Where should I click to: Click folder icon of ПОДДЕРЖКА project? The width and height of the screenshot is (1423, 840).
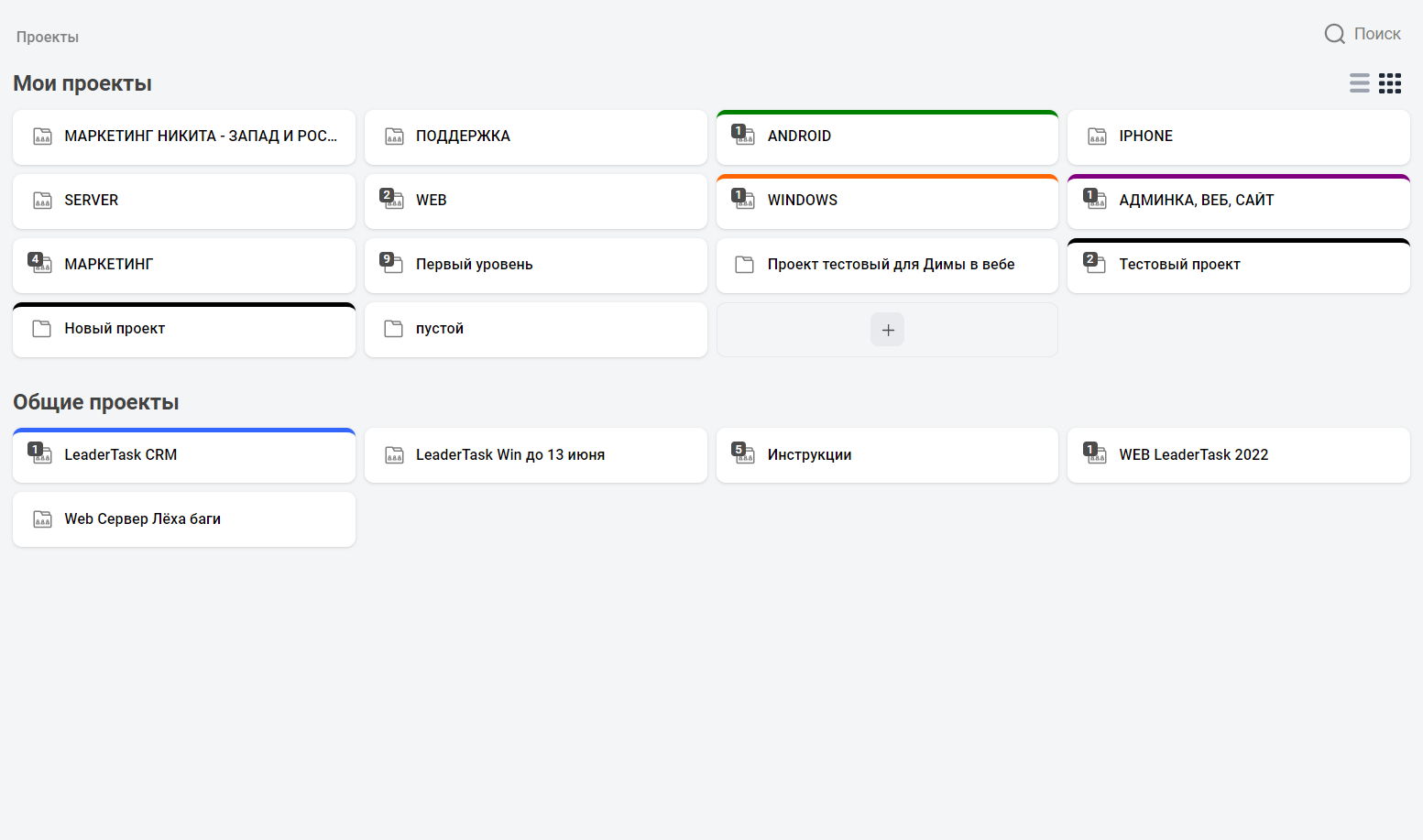tap(394, 136)
